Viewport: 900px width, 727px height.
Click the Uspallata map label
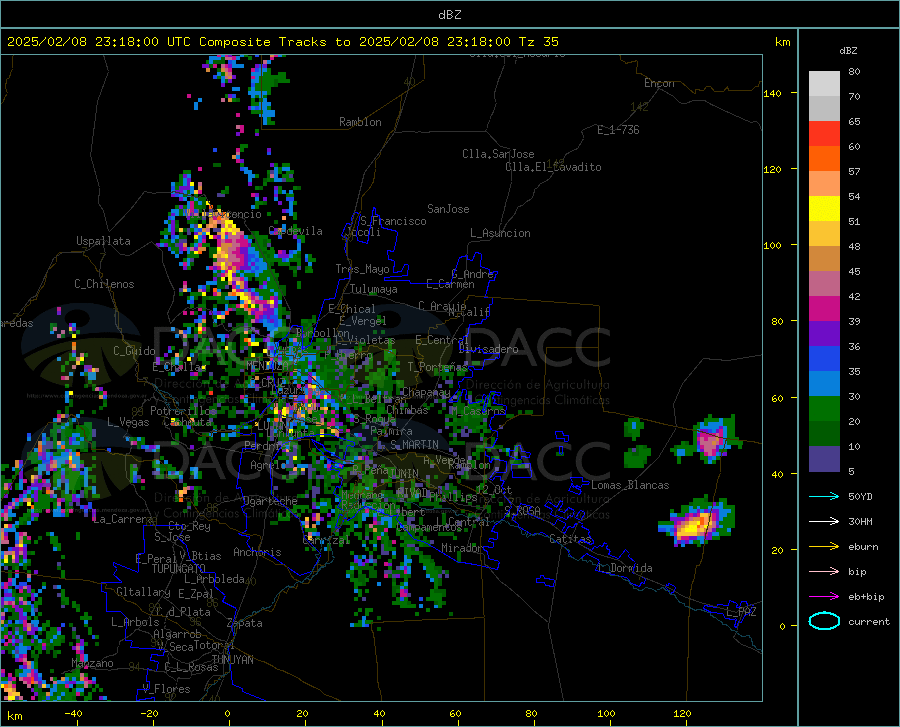[x=103, y=241]
